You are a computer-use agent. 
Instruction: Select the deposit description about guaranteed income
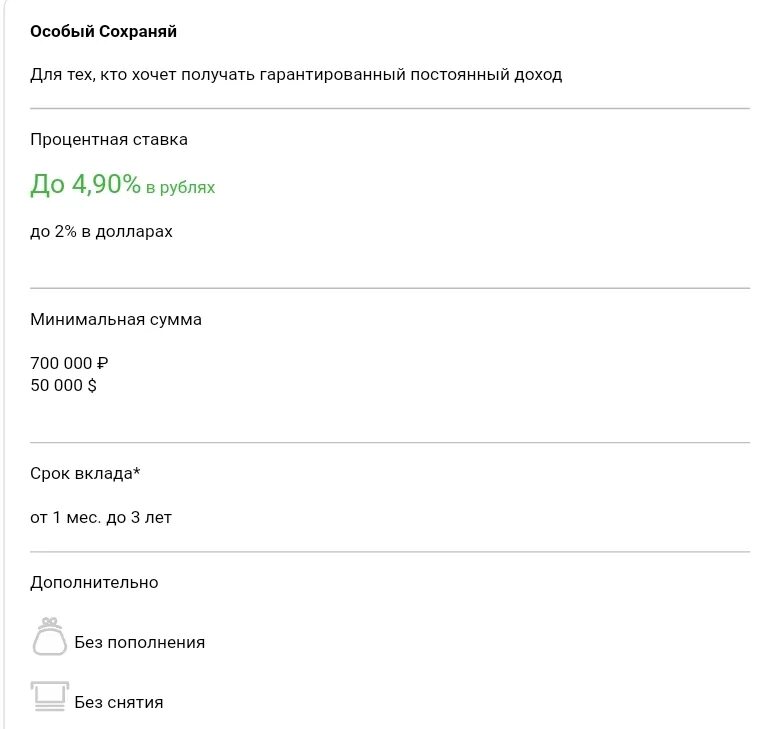(x=296, y=75)
